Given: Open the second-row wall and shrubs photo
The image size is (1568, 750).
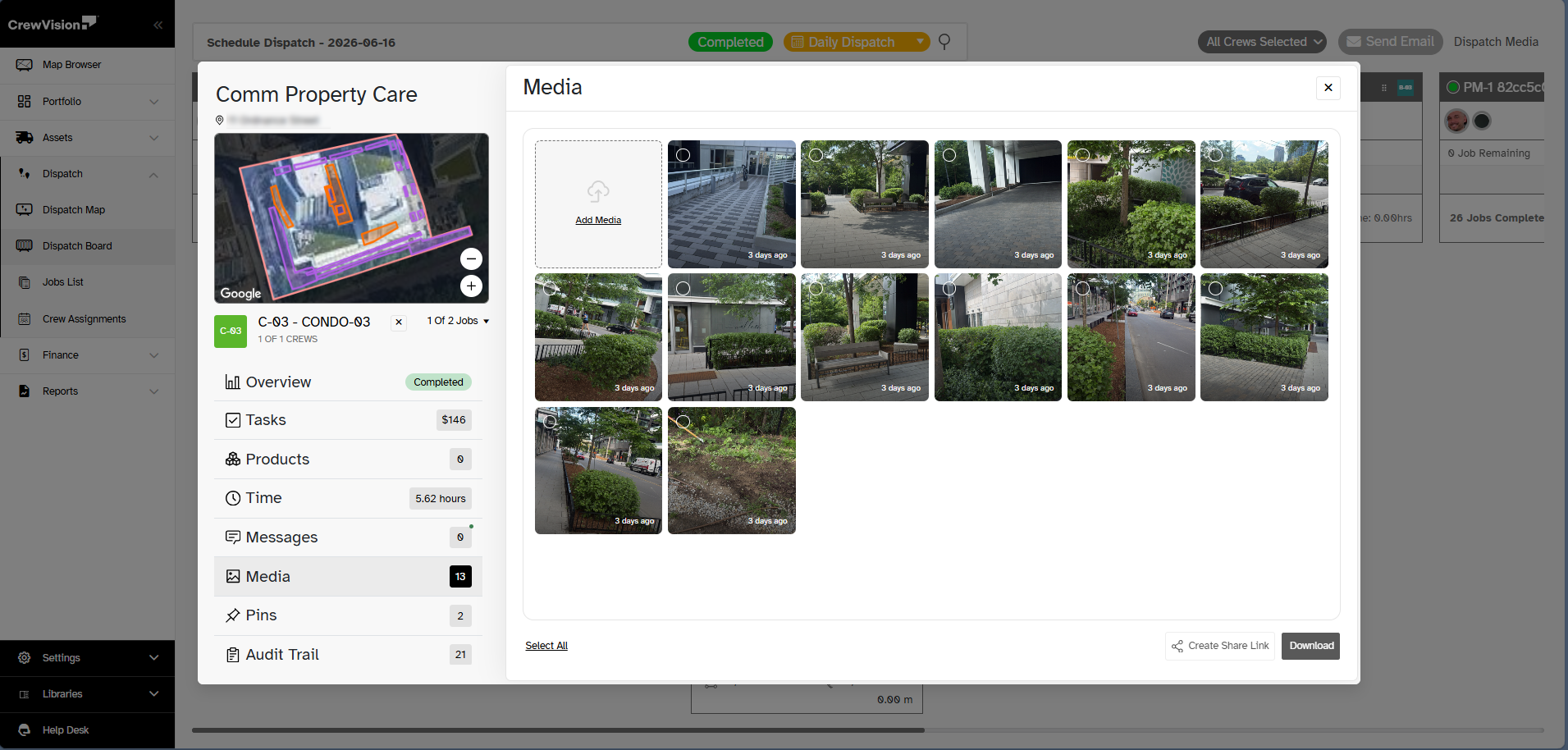Looking at the screenshot, I should 998,337.
